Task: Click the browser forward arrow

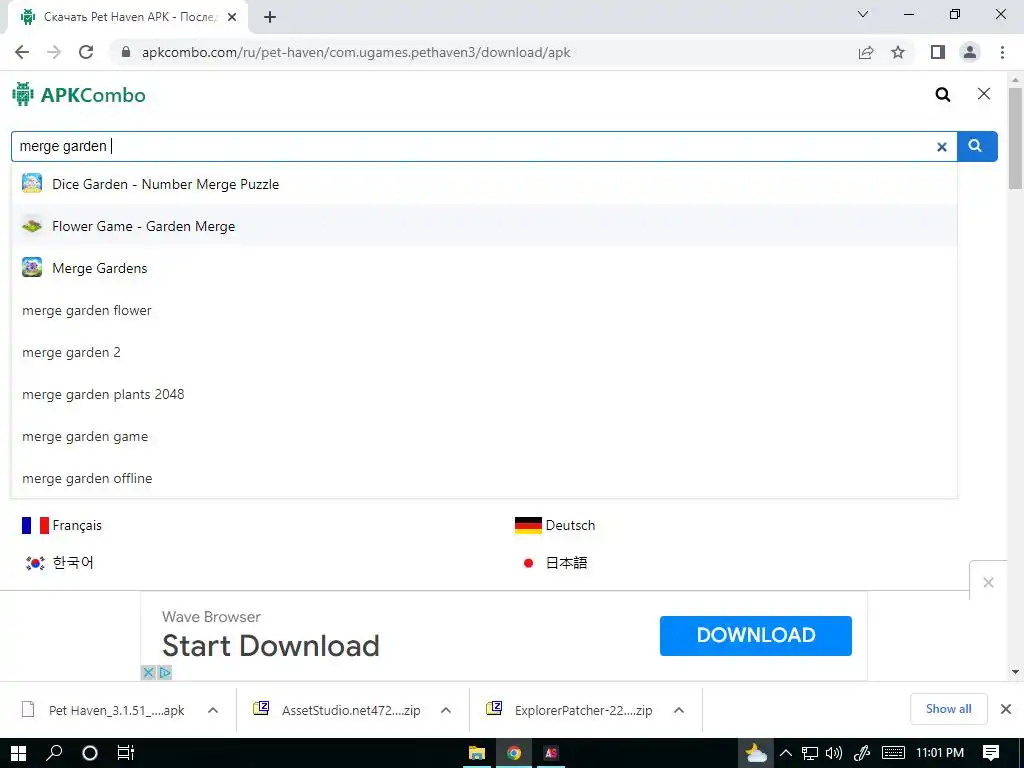Action: pos(54,52)
